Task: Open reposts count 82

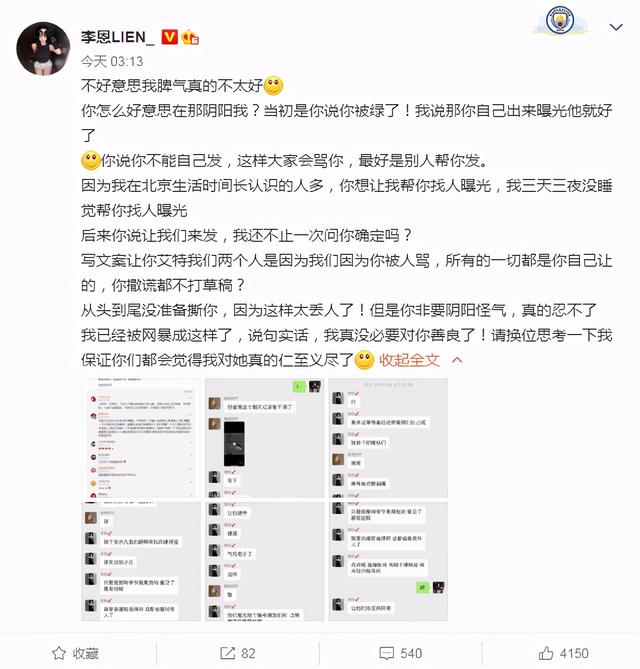Action: tap(248, 653)
